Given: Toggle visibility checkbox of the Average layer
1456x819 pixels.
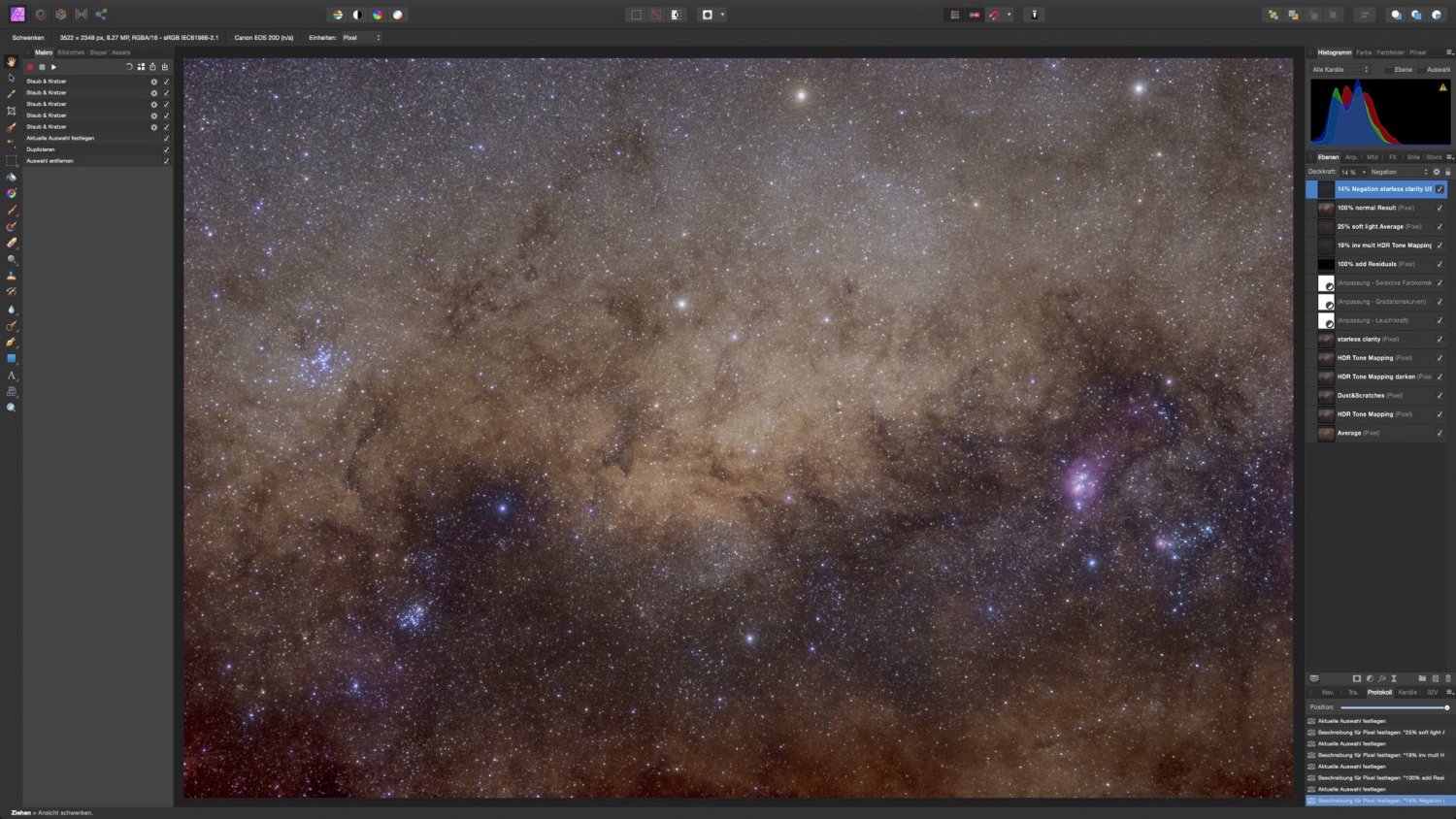Looking at the screenshot, I should [x=1439, y=433].
